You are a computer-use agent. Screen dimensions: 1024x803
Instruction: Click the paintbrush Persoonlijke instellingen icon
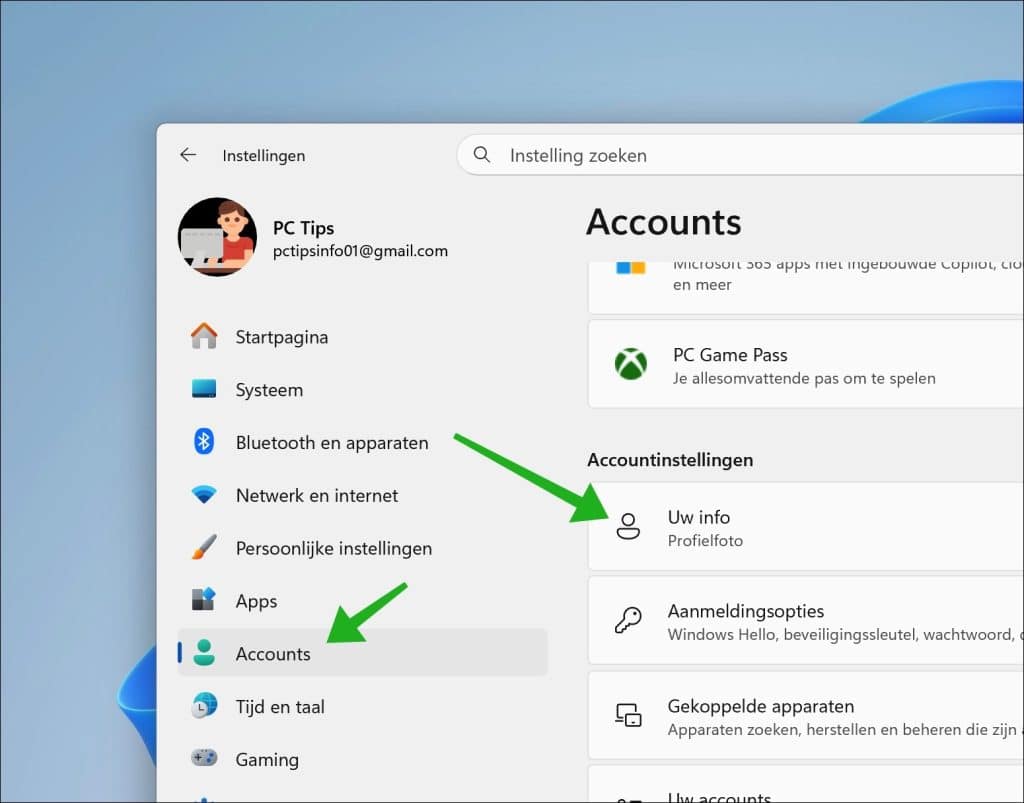[204, 548]
